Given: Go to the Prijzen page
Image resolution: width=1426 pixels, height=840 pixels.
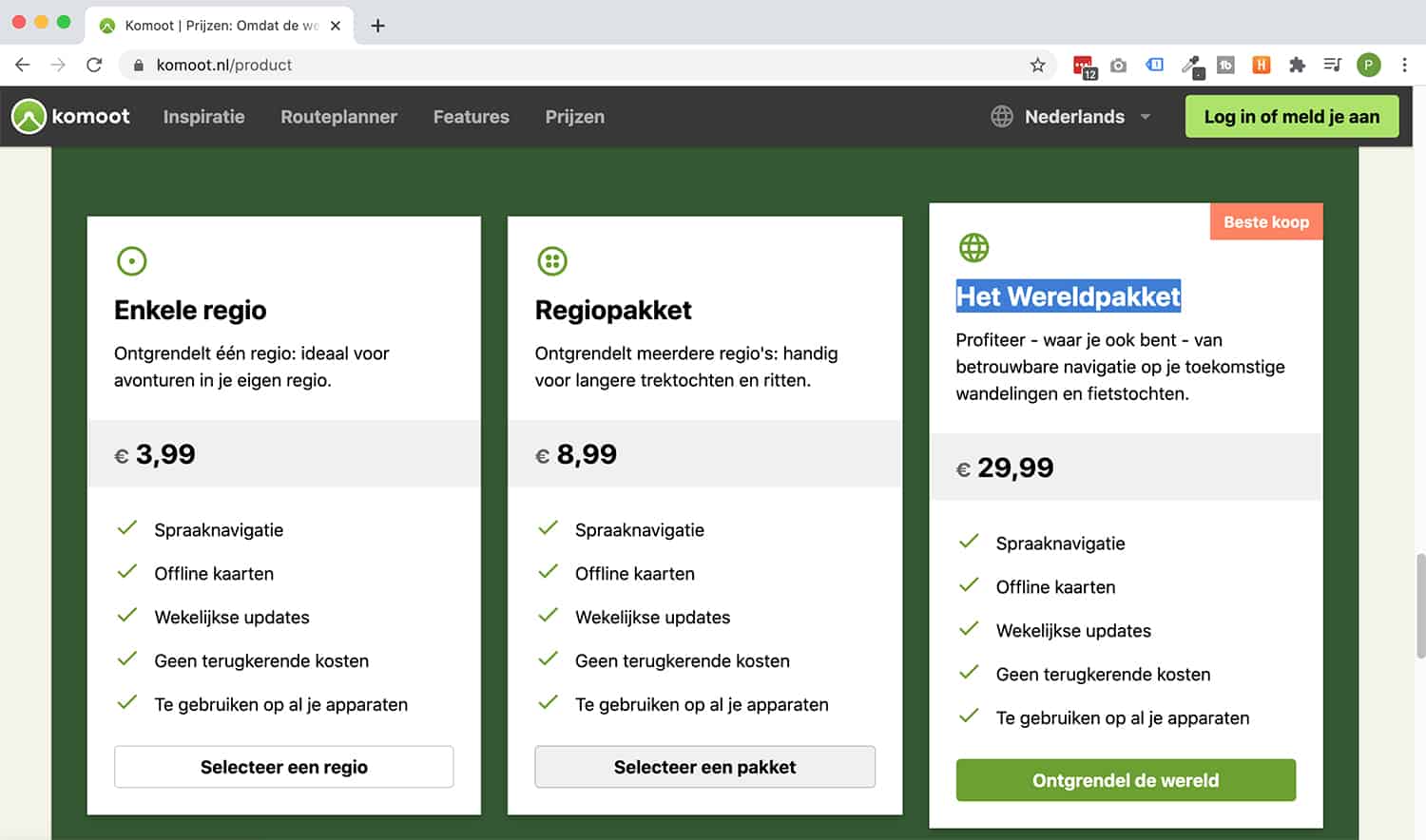Looking at the screenshot, I should coord(574,117).
